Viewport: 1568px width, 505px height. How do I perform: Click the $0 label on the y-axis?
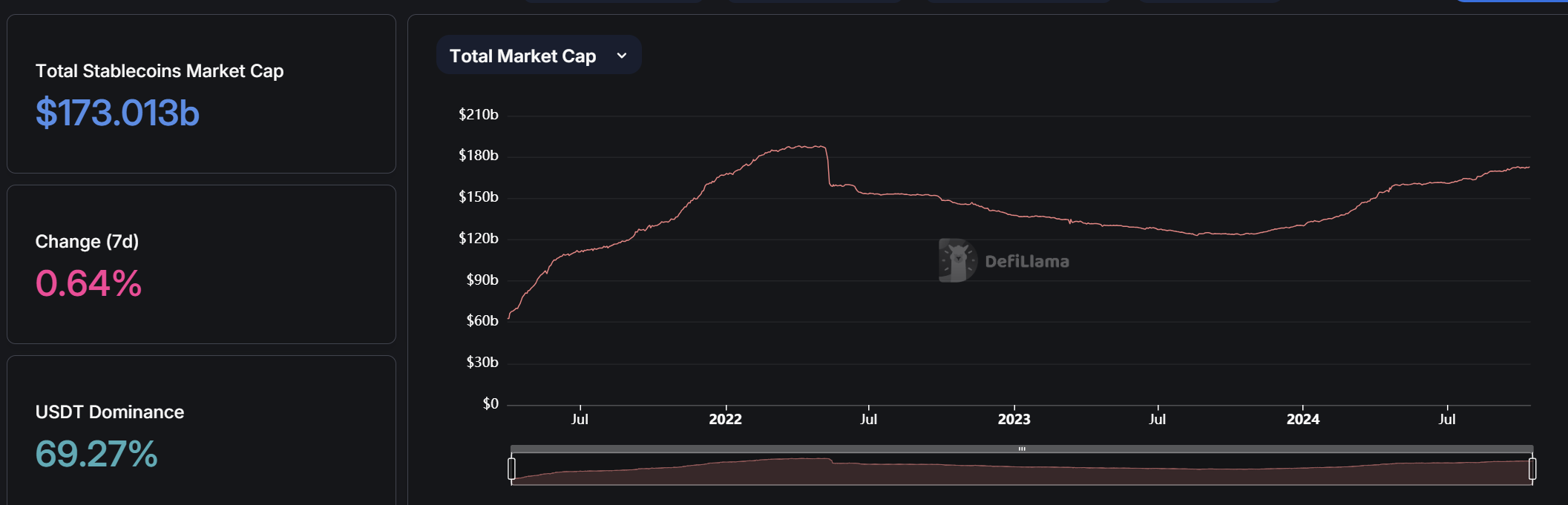point(491,404)
